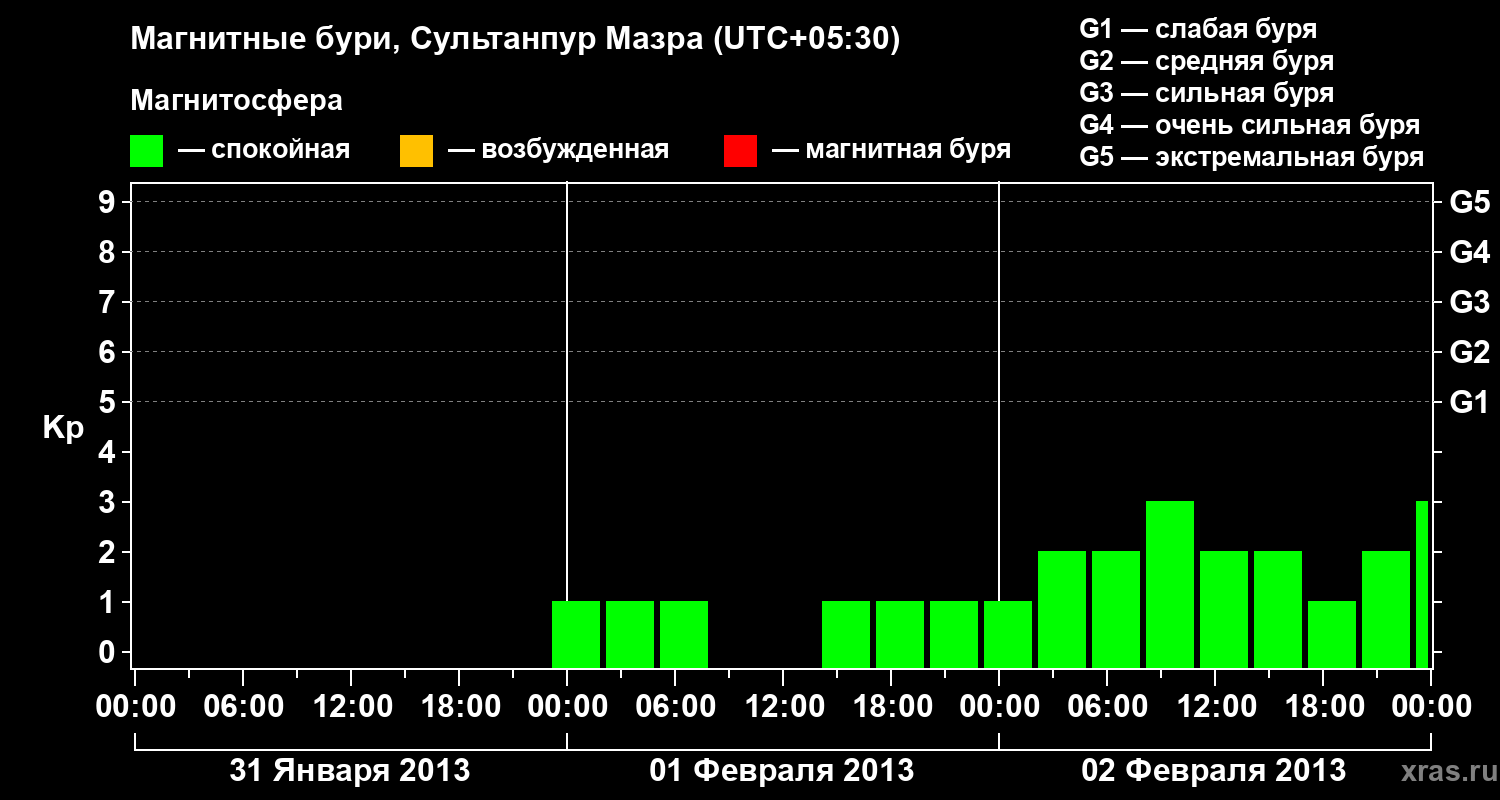1500x800 pixels.
Task: Click the '— возбужденная' legend label
Action: tap(558, 150)
